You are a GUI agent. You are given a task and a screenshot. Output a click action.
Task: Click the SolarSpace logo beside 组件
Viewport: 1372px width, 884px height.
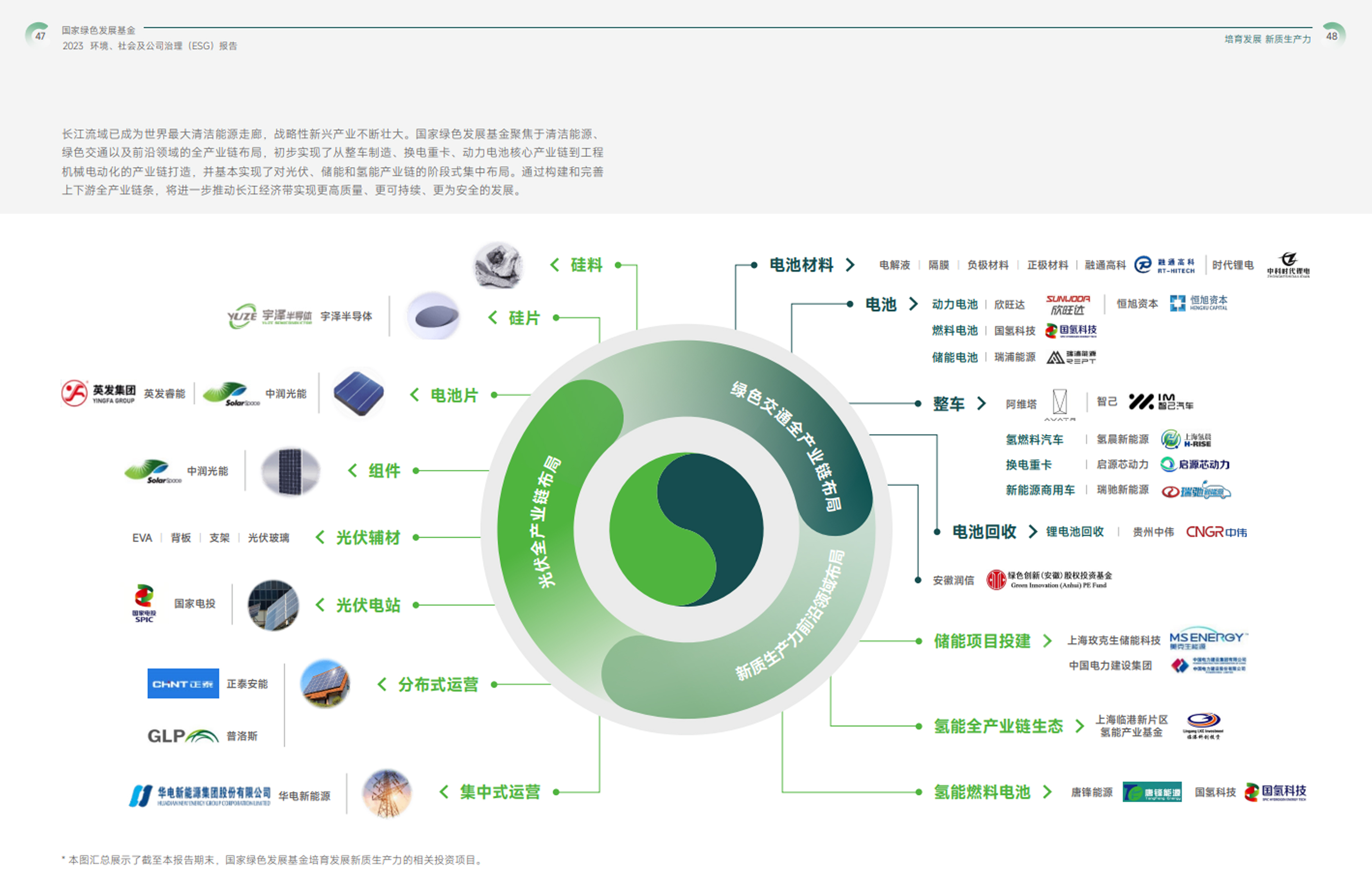(x=153, y=471)
